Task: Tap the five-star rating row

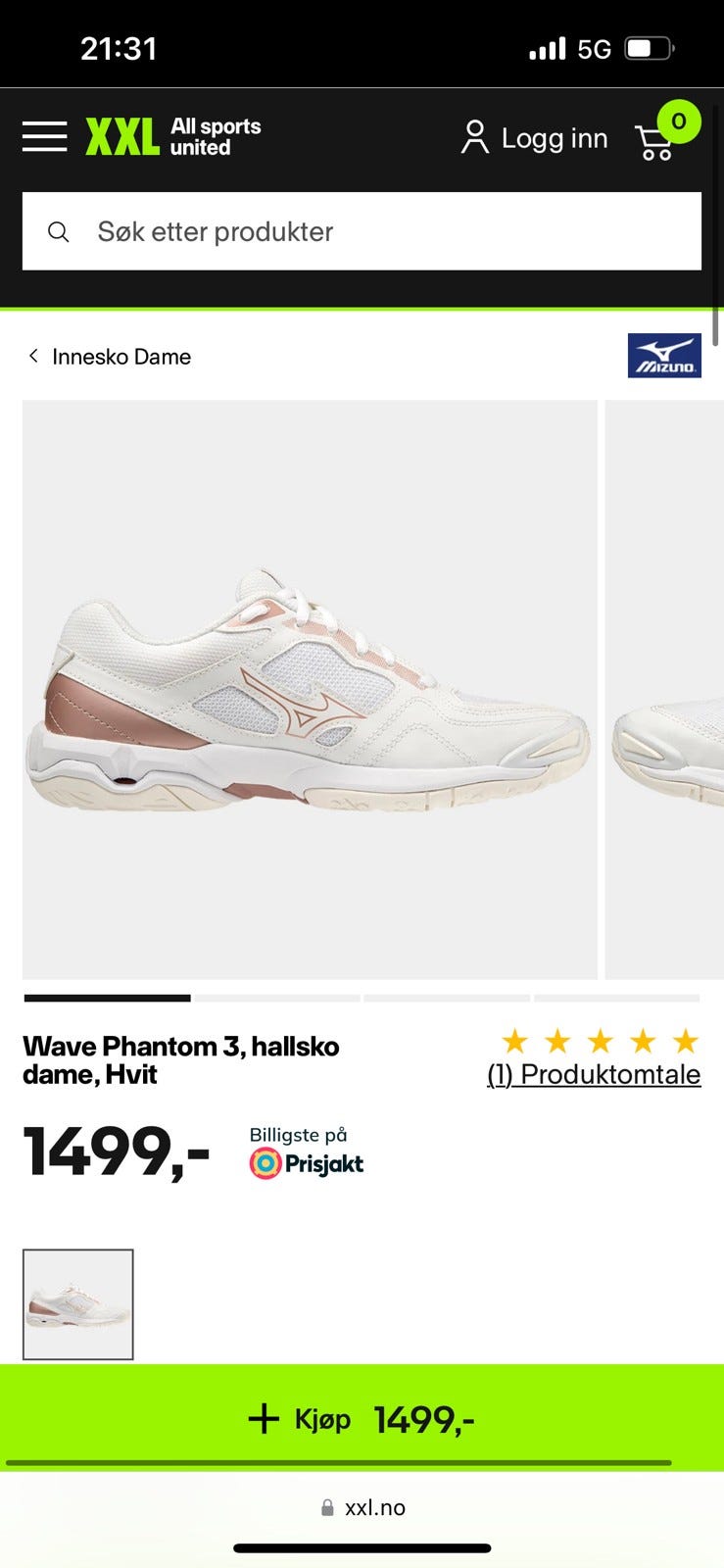Action: pos(601,1041)
